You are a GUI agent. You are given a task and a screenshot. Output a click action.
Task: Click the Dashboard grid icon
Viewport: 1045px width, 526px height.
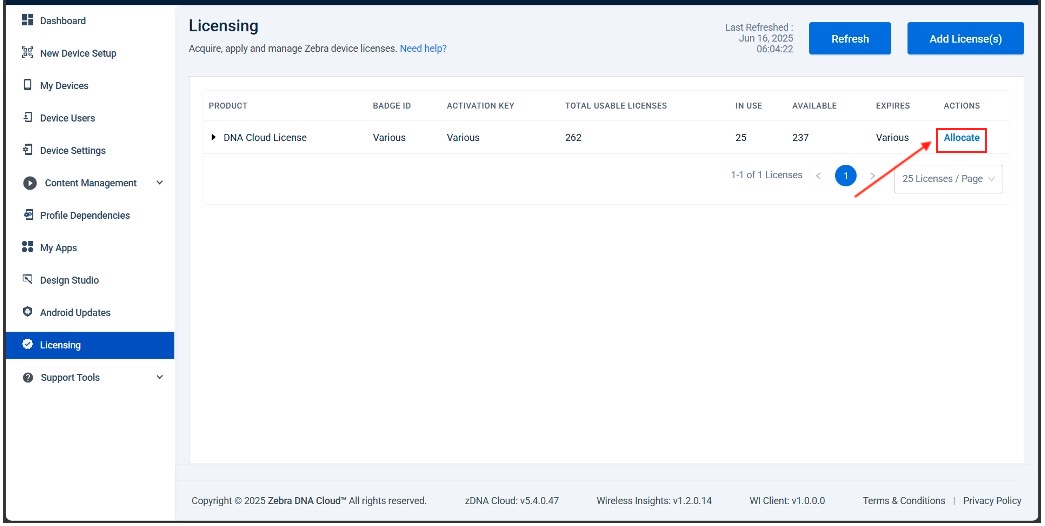[x=27, y=20]
